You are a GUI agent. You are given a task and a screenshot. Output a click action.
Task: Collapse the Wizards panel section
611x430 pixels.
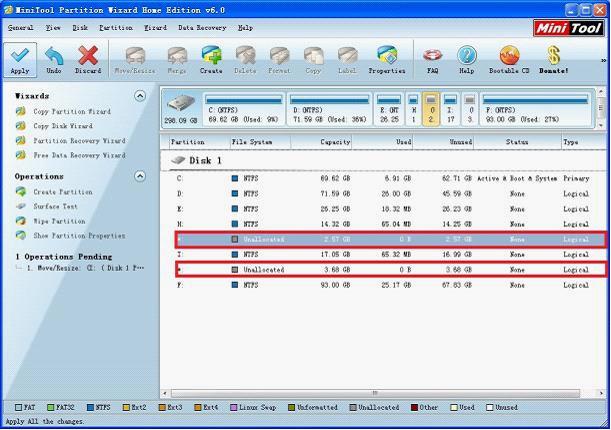[140, 96]
